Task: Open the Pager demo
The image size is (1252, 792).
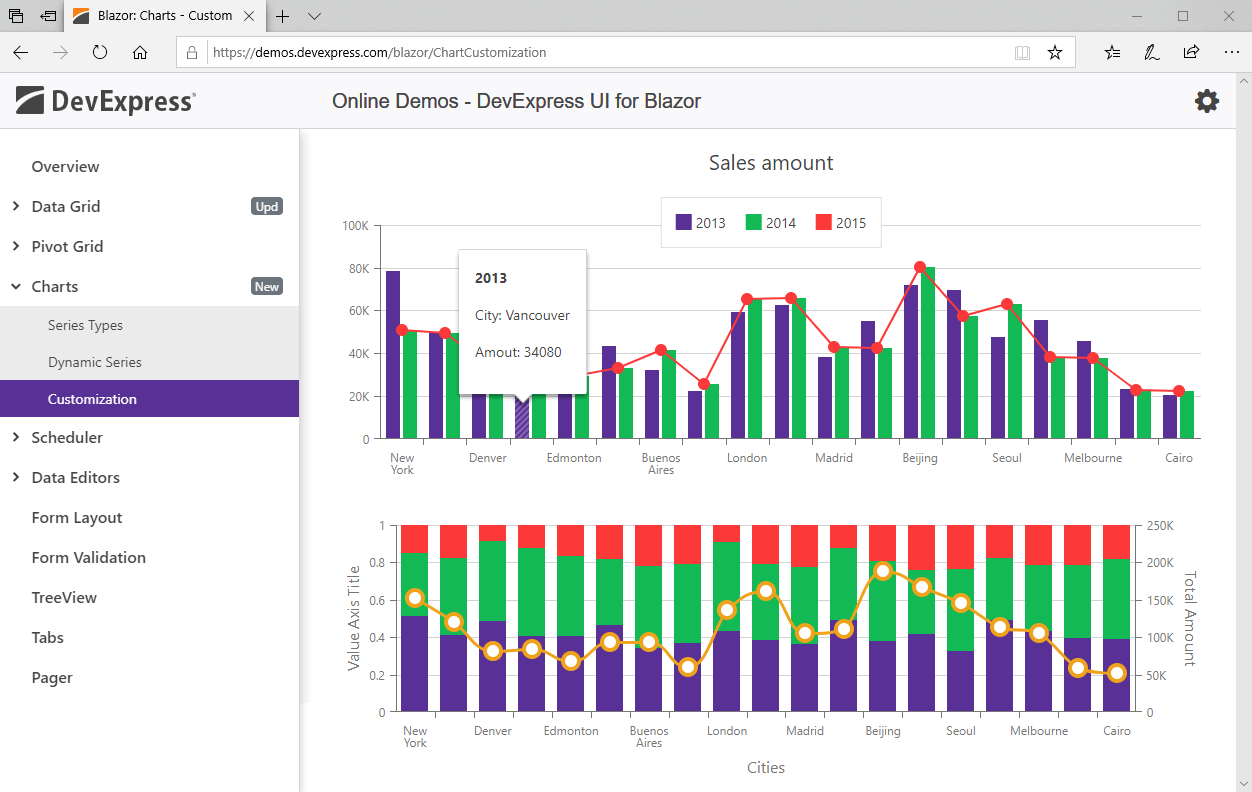Action: point(52,677)
